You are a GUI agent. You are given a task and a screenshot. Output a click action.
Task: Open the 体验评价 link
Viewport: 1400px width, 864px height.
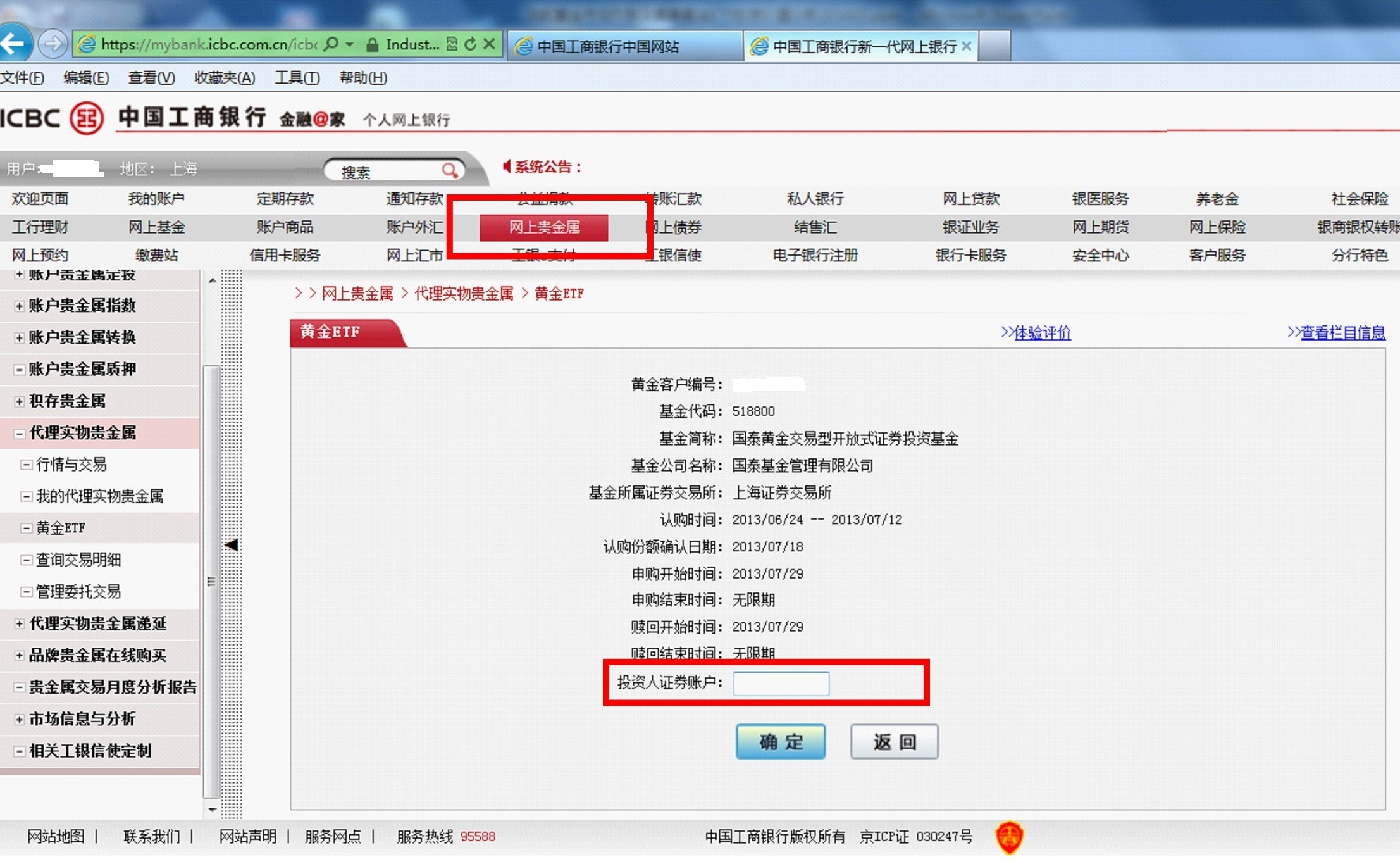pos(1041,332)
